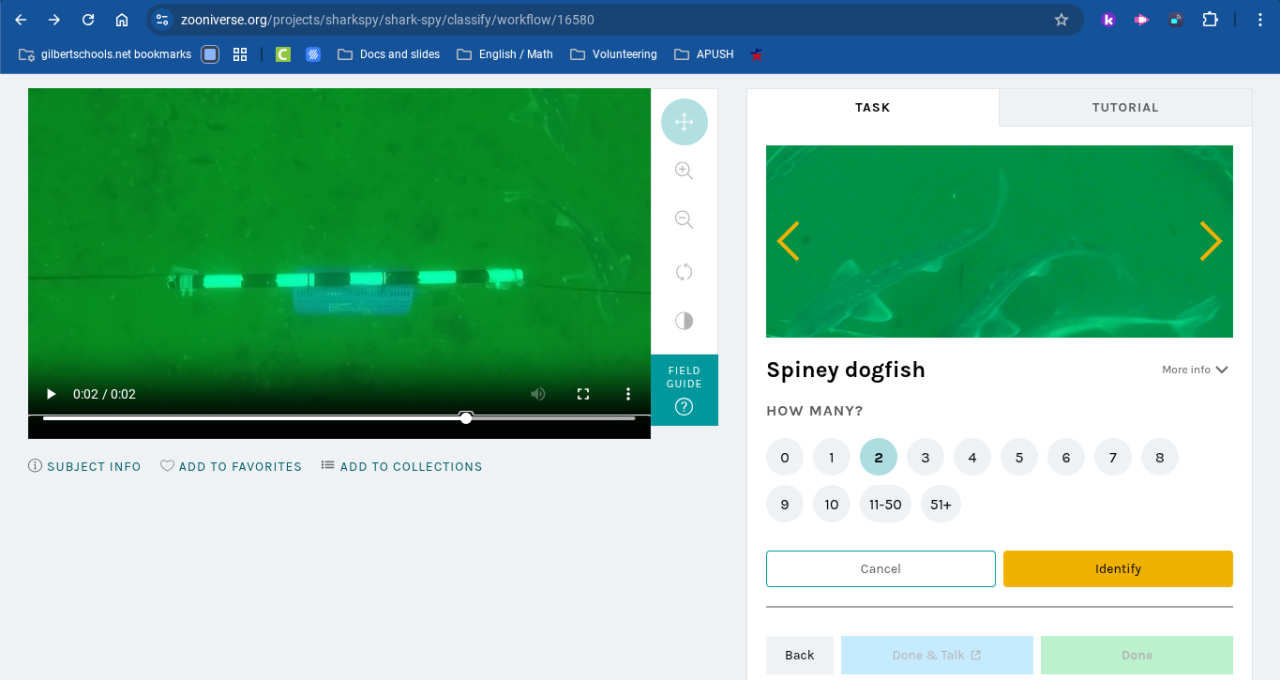
Task: Open the browser home page
Action: coord(122,20)
